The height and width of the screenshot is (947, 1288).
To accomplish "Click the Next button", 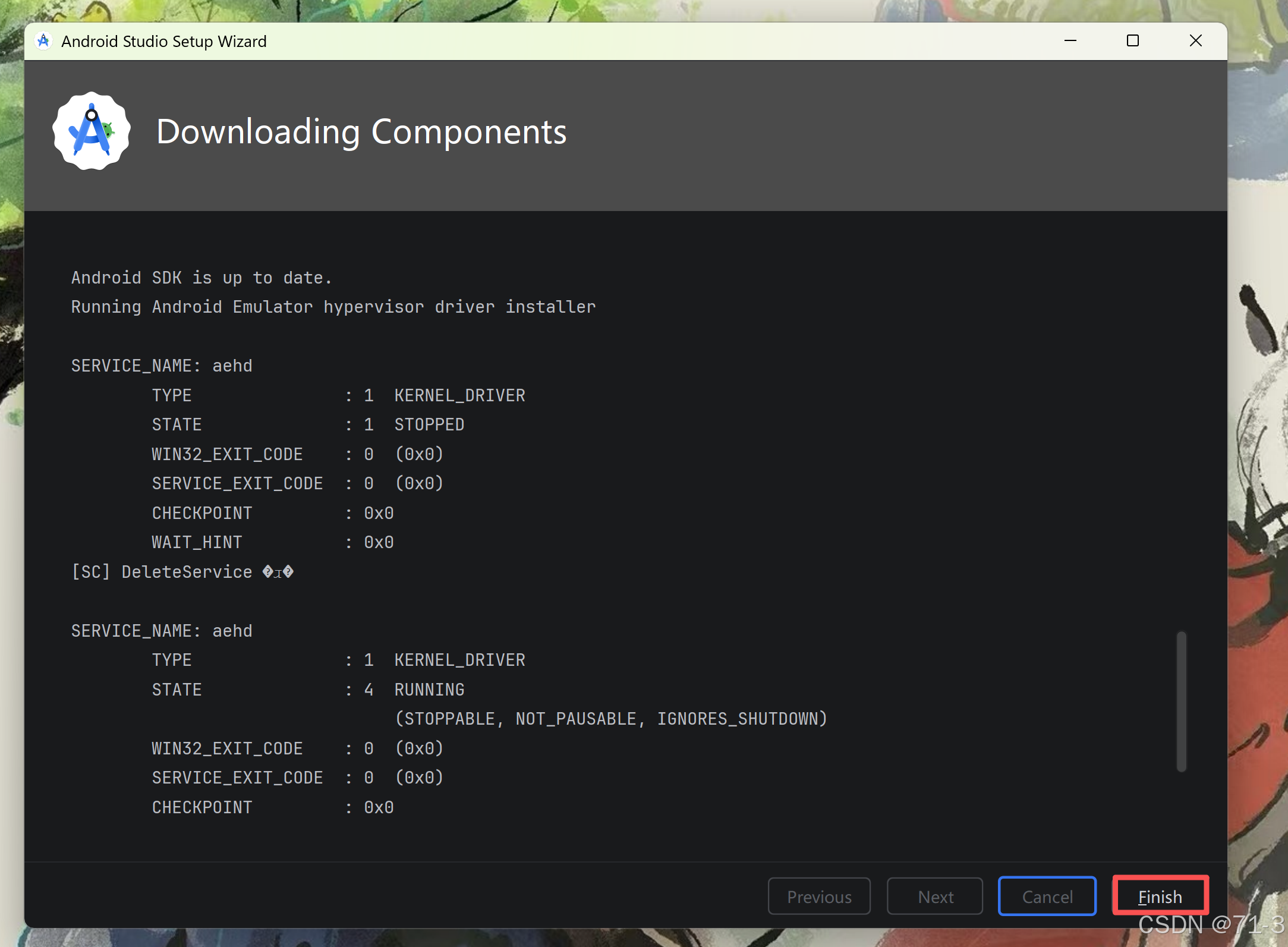I will (x=934, y=896).
